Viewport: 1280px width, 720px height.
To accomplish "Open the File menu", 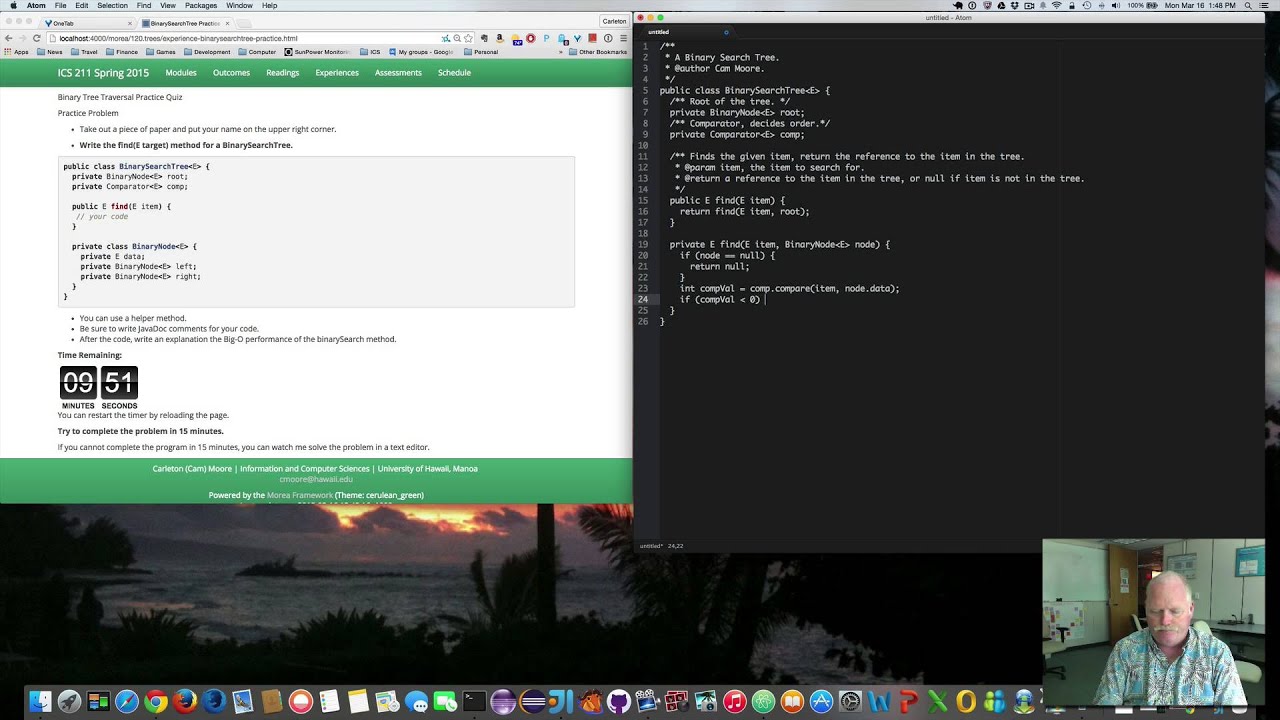I will [60, 6].
